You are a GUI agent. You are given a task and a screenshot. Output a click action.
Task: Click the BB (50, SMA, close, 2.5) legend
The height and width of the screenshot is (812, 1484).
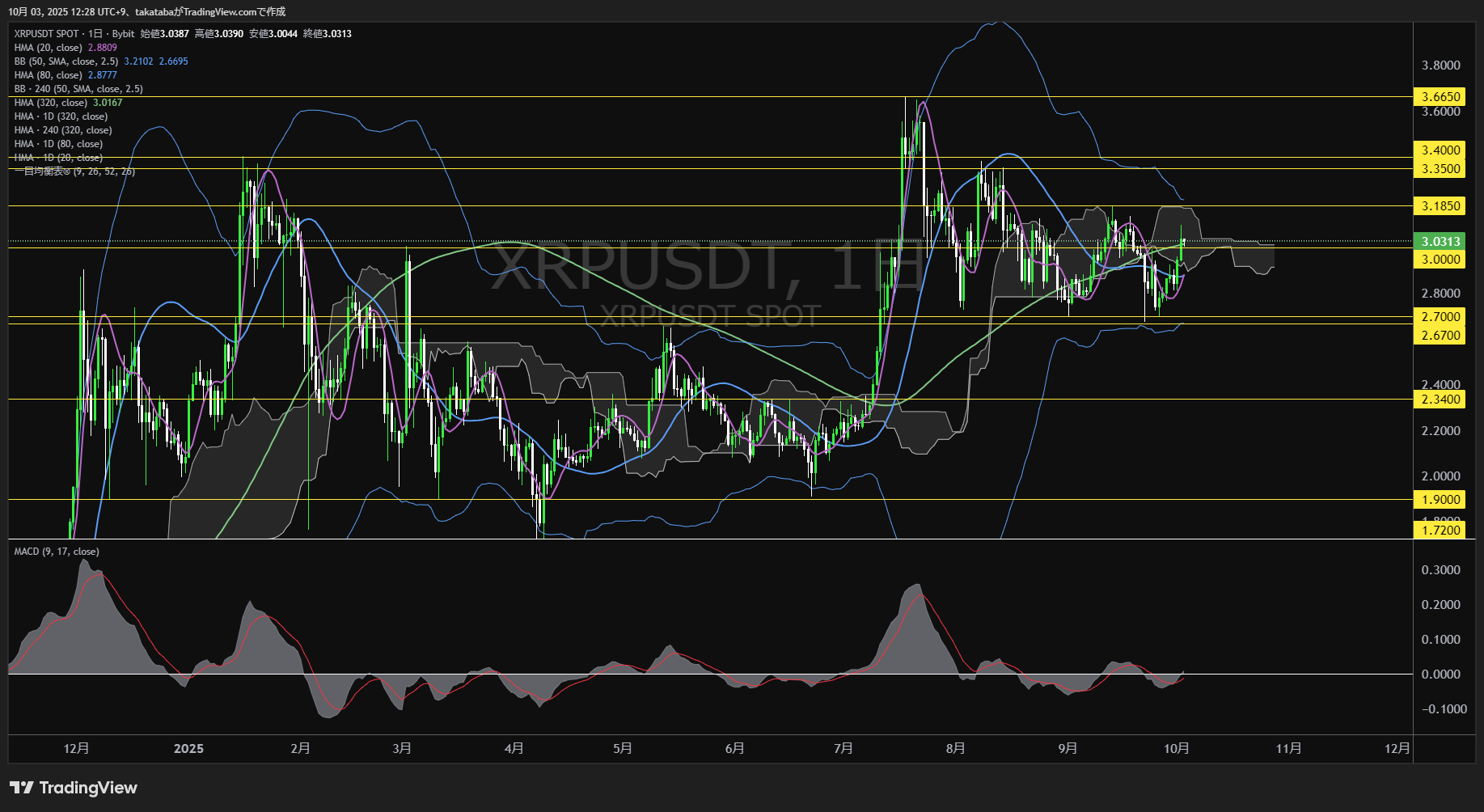66,61
